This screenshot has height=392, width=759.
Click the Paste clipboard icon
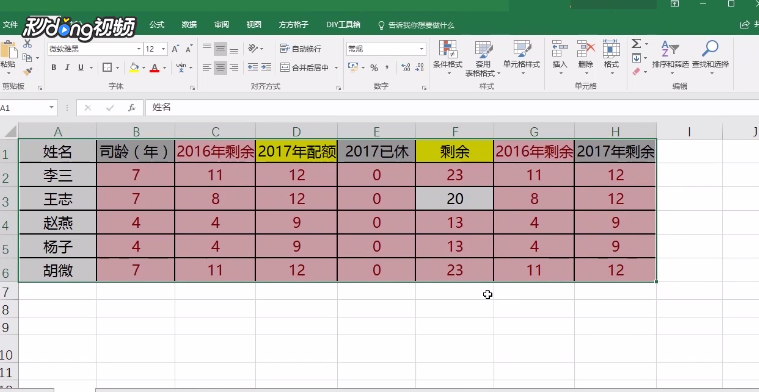click(x=8, y=50)
